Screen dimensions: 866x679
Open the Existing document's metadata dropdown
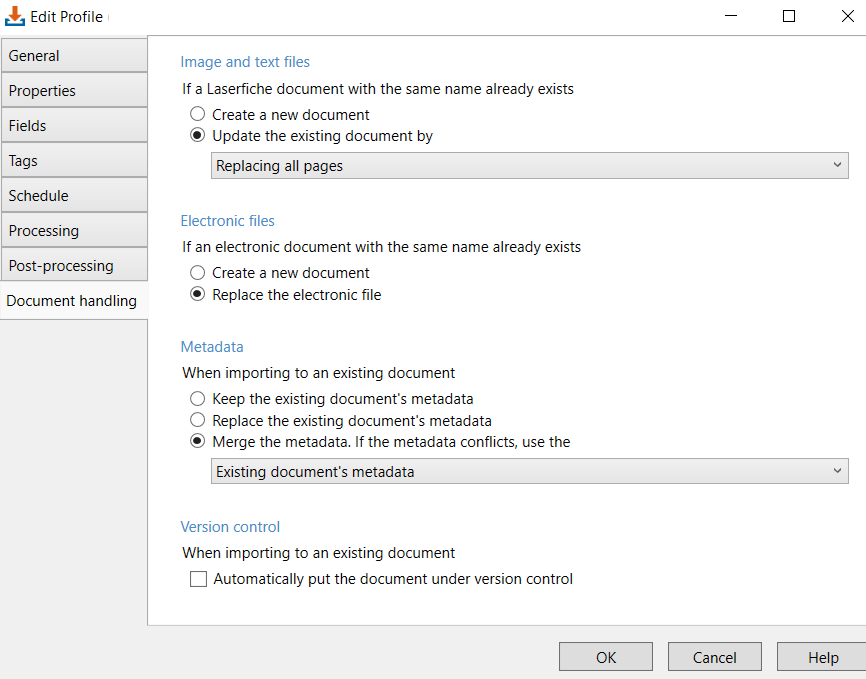[529, 472]
